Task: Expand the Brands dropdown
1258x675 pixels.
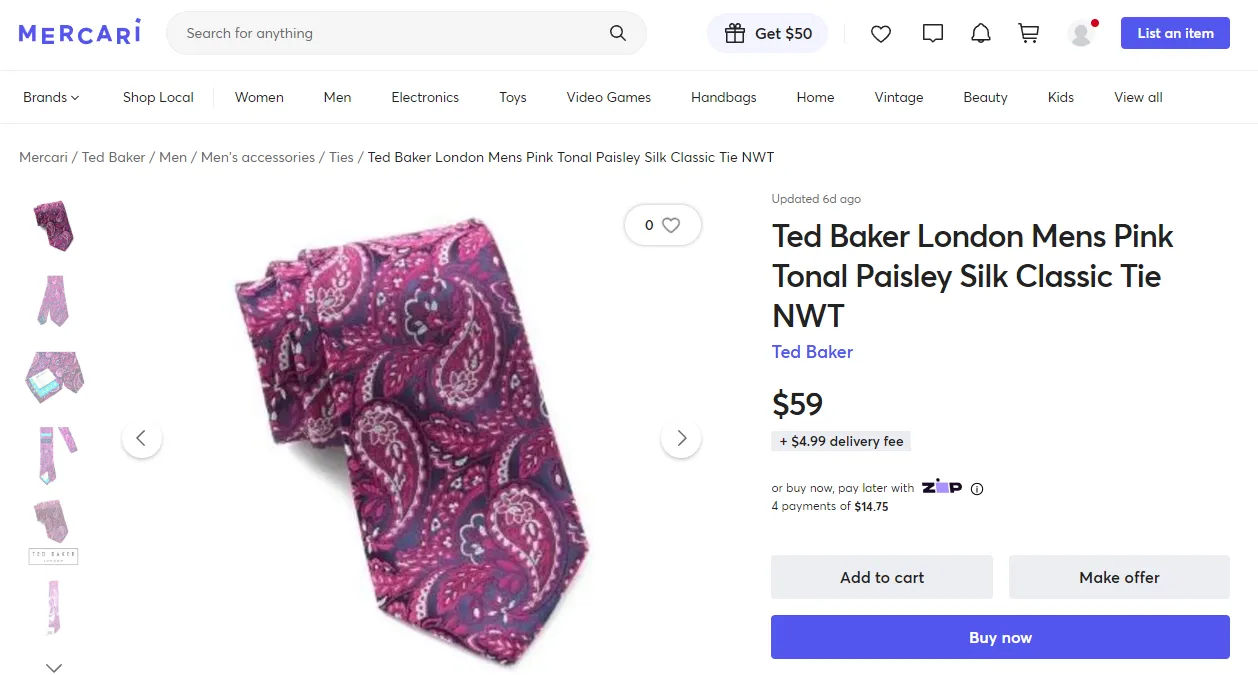Action: [x=50, y=97]
